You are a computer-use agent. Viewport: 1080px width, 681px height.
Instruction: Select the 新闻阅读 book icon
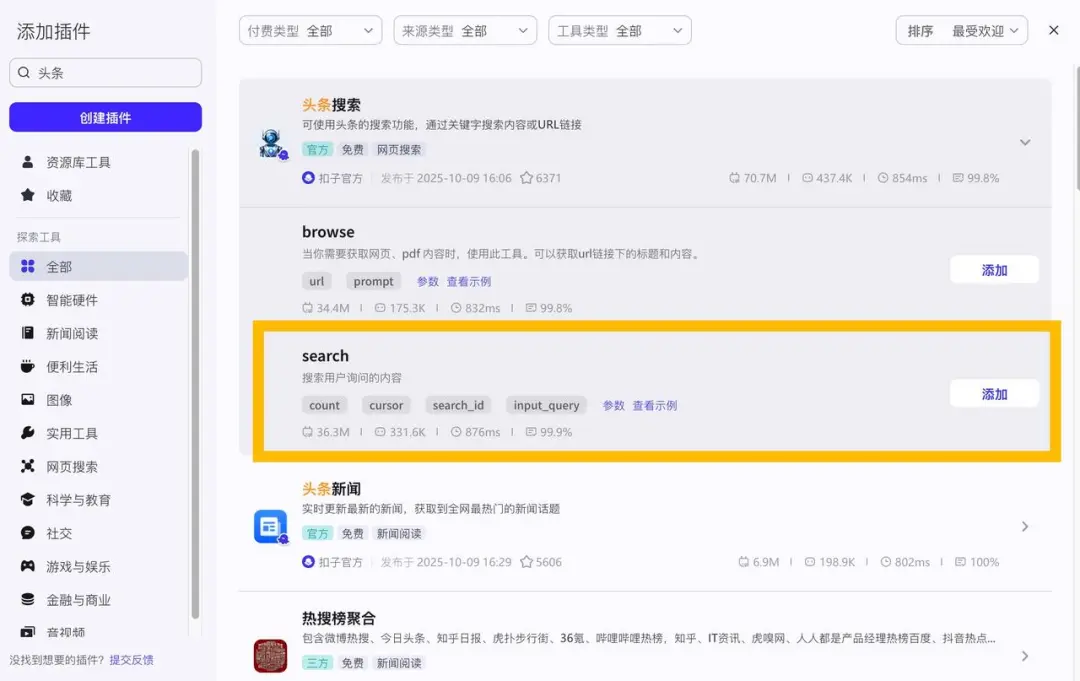(x=28, y=333)
